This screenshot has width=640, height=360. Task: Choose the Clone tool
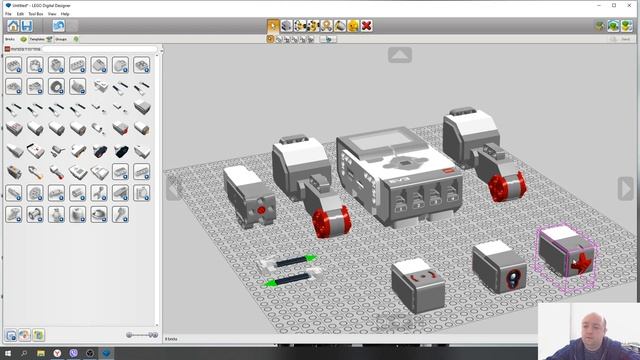[287, 26]
